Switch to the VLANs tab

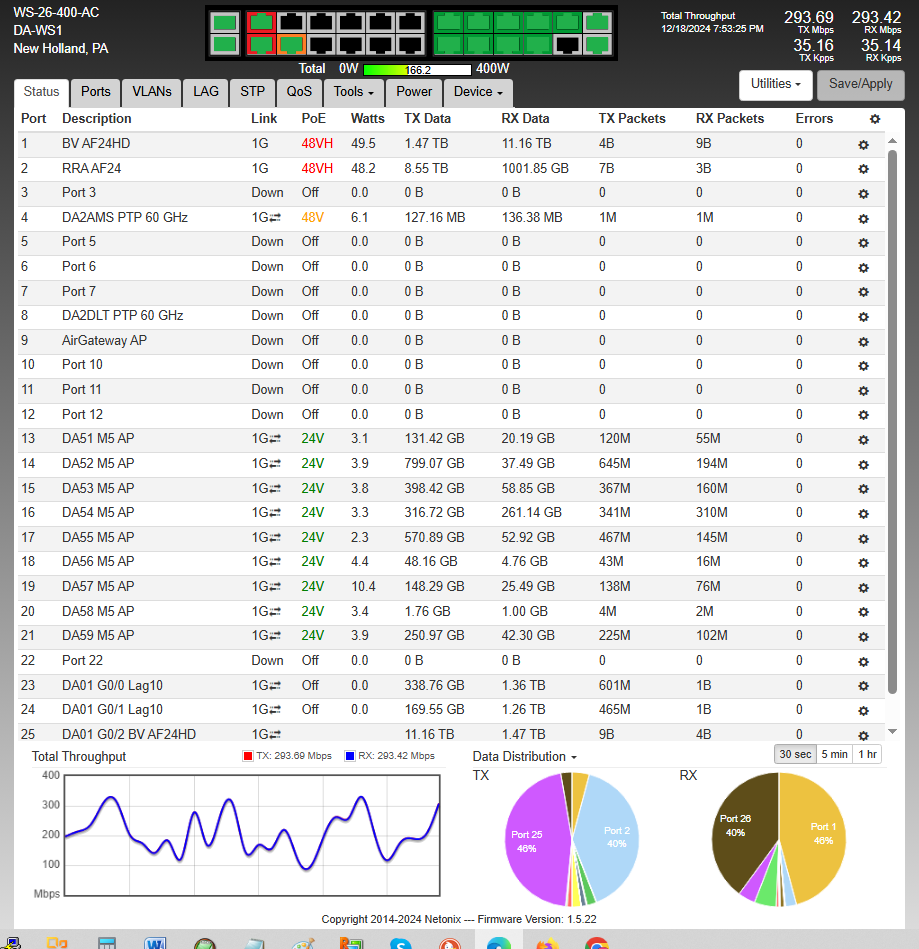(152, 92)
